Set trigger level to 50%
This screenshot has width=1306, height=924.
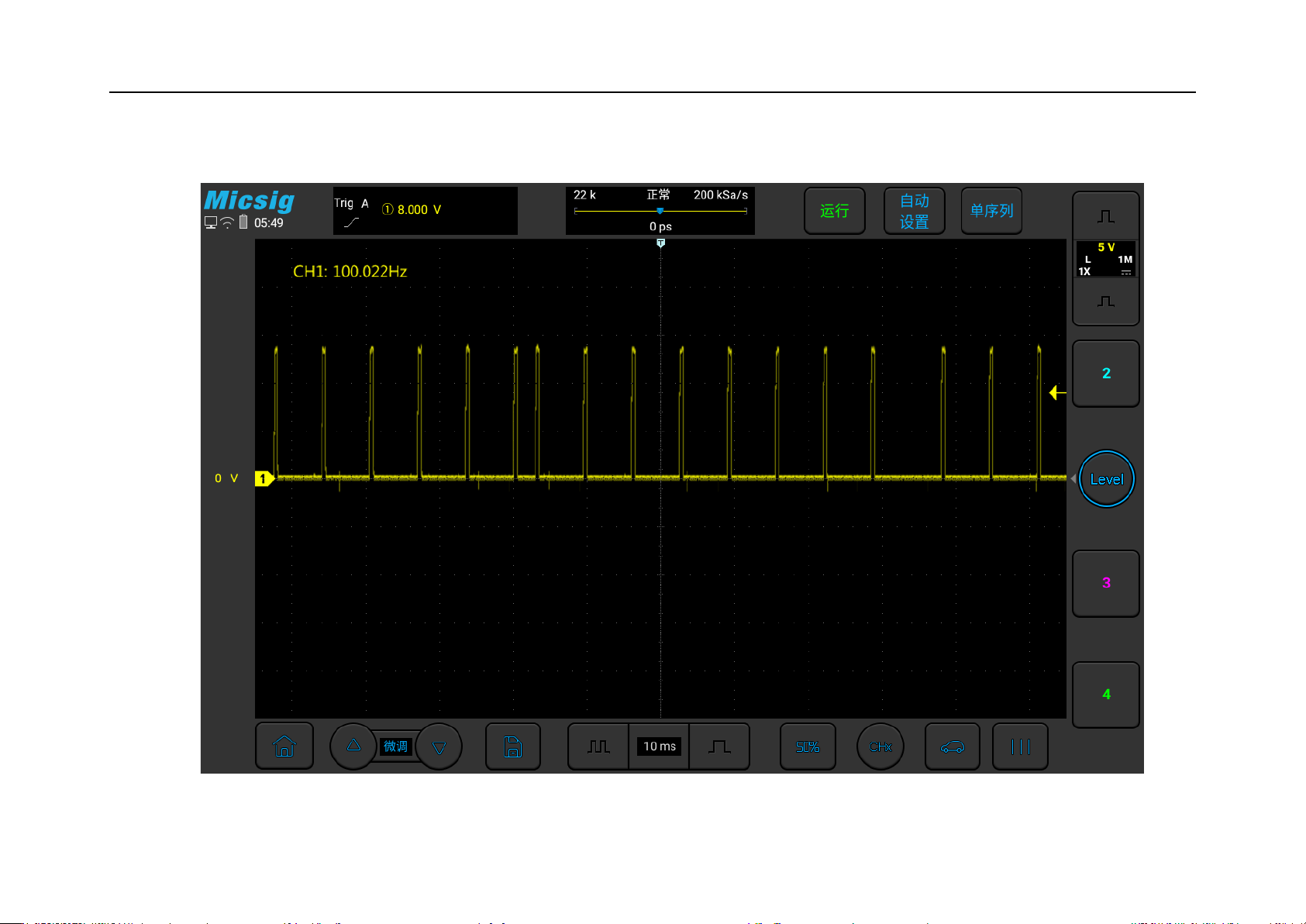pyautogui.click(x=808, y=746)
